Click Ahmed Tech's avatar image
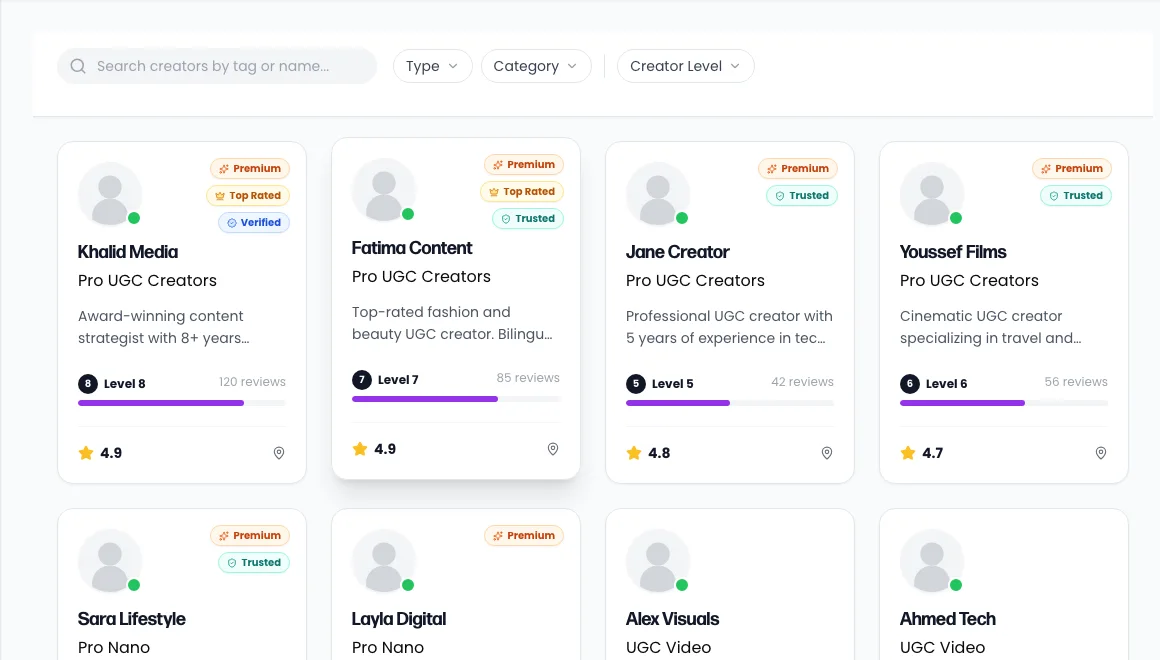This screenshot has height=660, width=1160. coord(931,561)
